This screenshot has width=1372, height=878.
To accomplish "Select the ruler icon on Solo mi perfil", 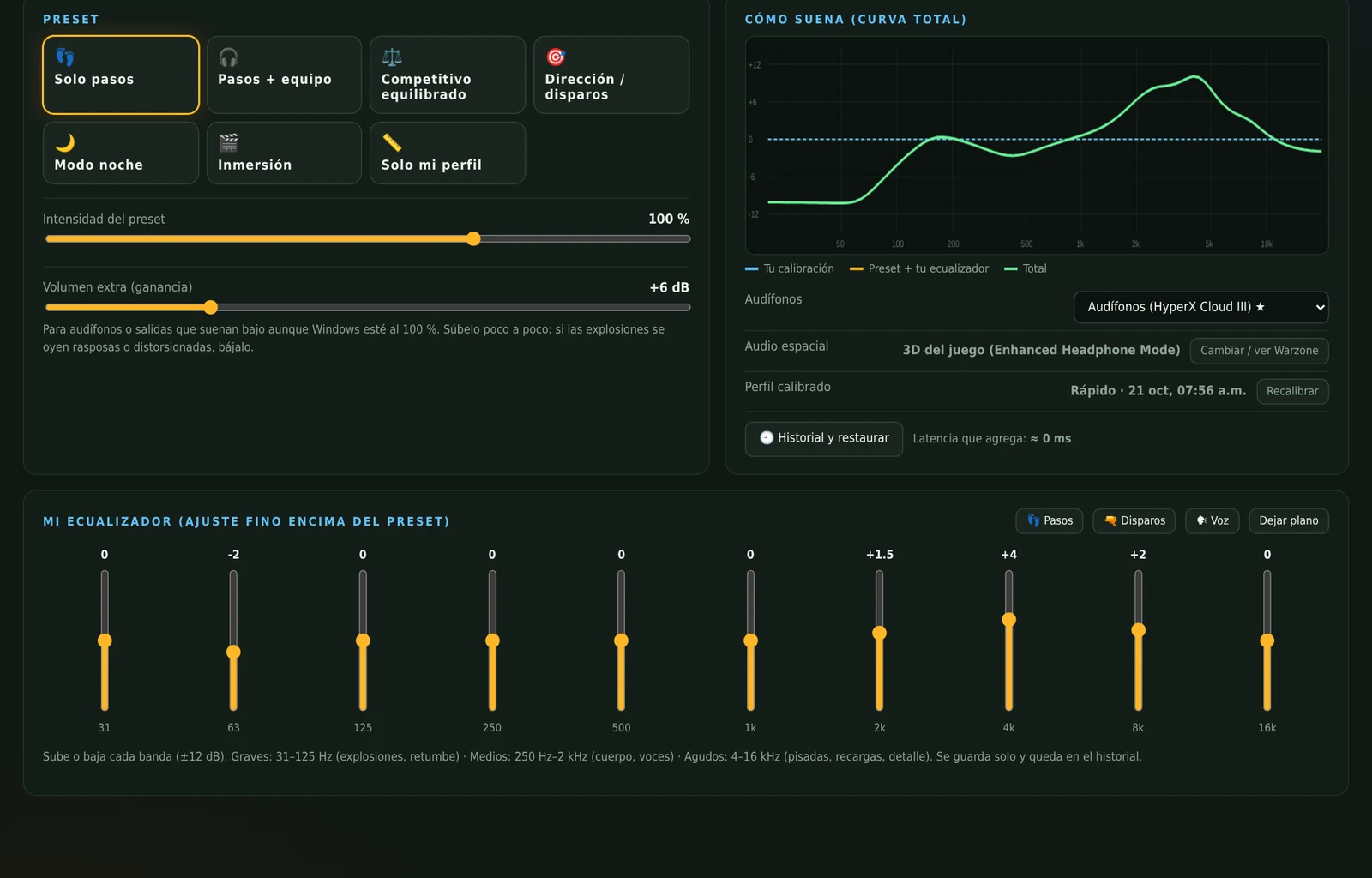I will click(392, 142).
